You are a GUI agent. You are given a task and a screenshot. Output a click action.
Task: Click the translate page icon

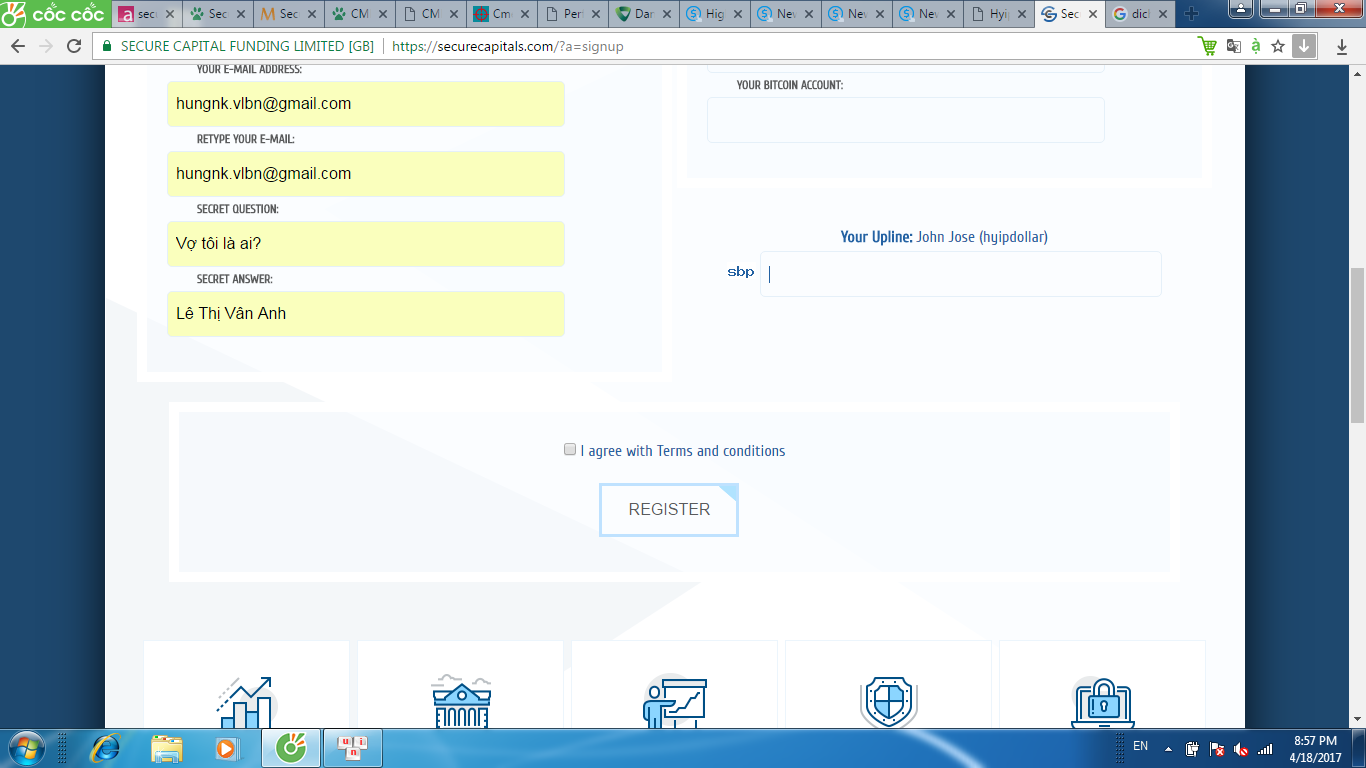[1234, 47]
